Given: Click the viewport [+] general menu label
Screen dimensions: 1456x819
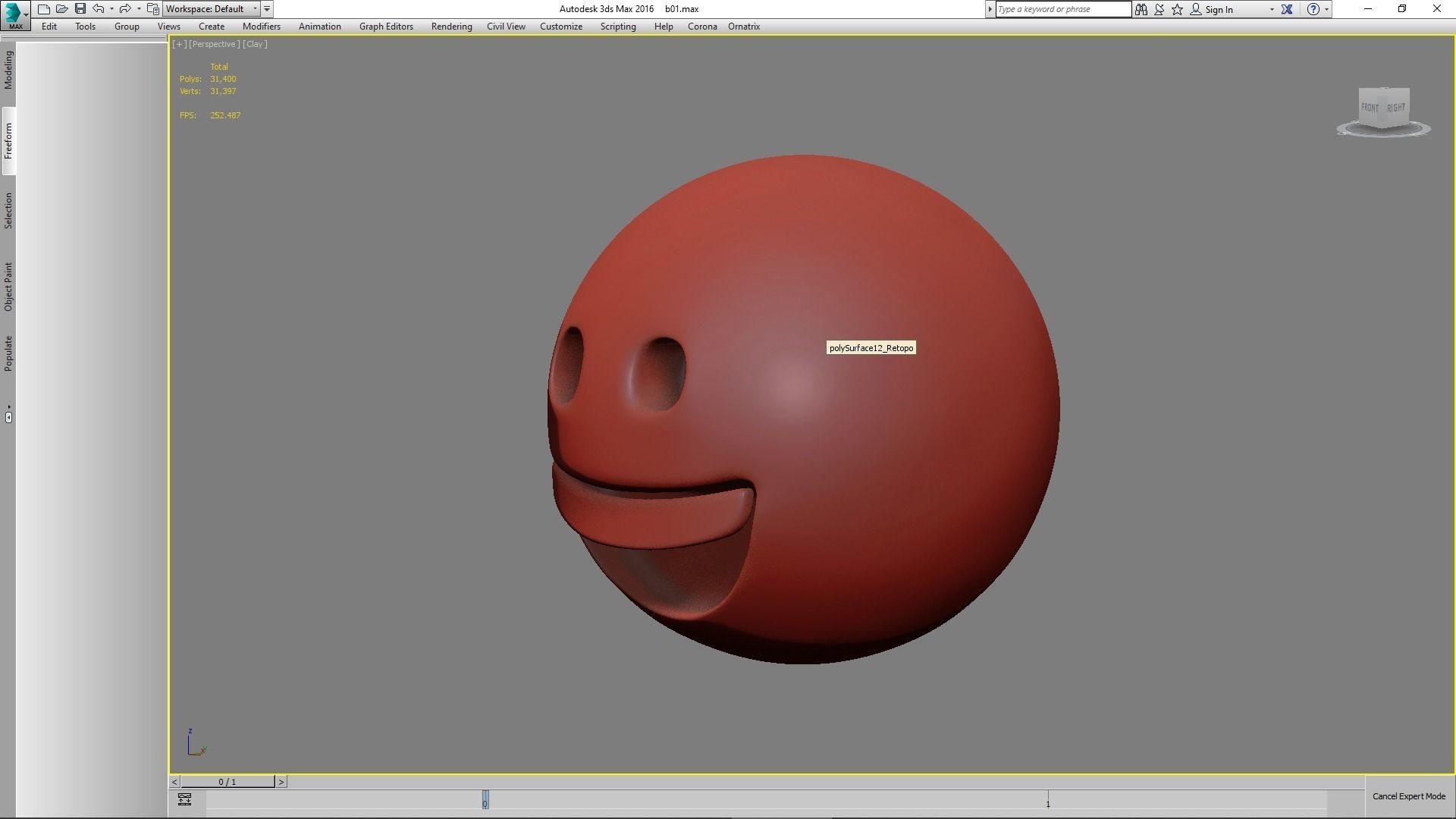Looking at the screenshot, I should coord(180,44).
